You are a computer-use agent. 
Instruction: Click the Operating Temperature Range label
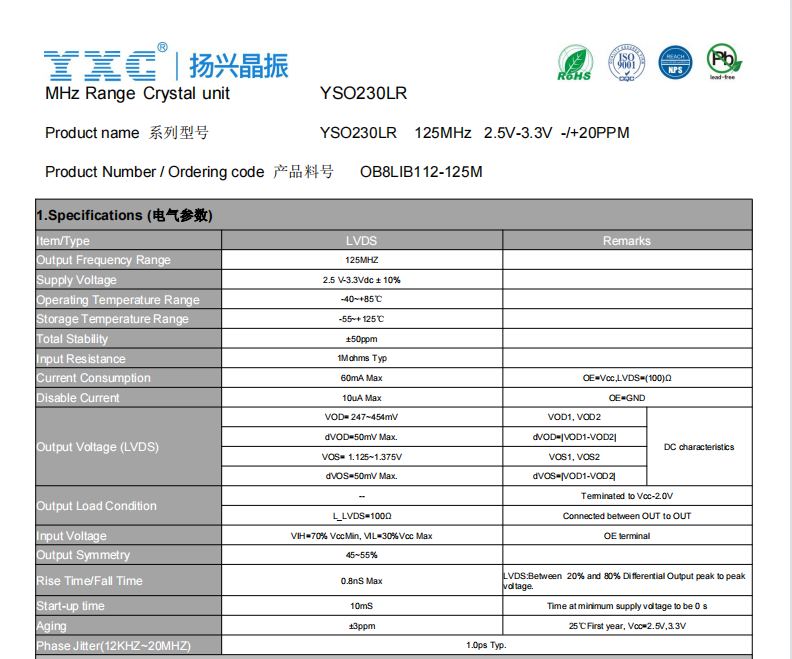[x=117, y=300]
